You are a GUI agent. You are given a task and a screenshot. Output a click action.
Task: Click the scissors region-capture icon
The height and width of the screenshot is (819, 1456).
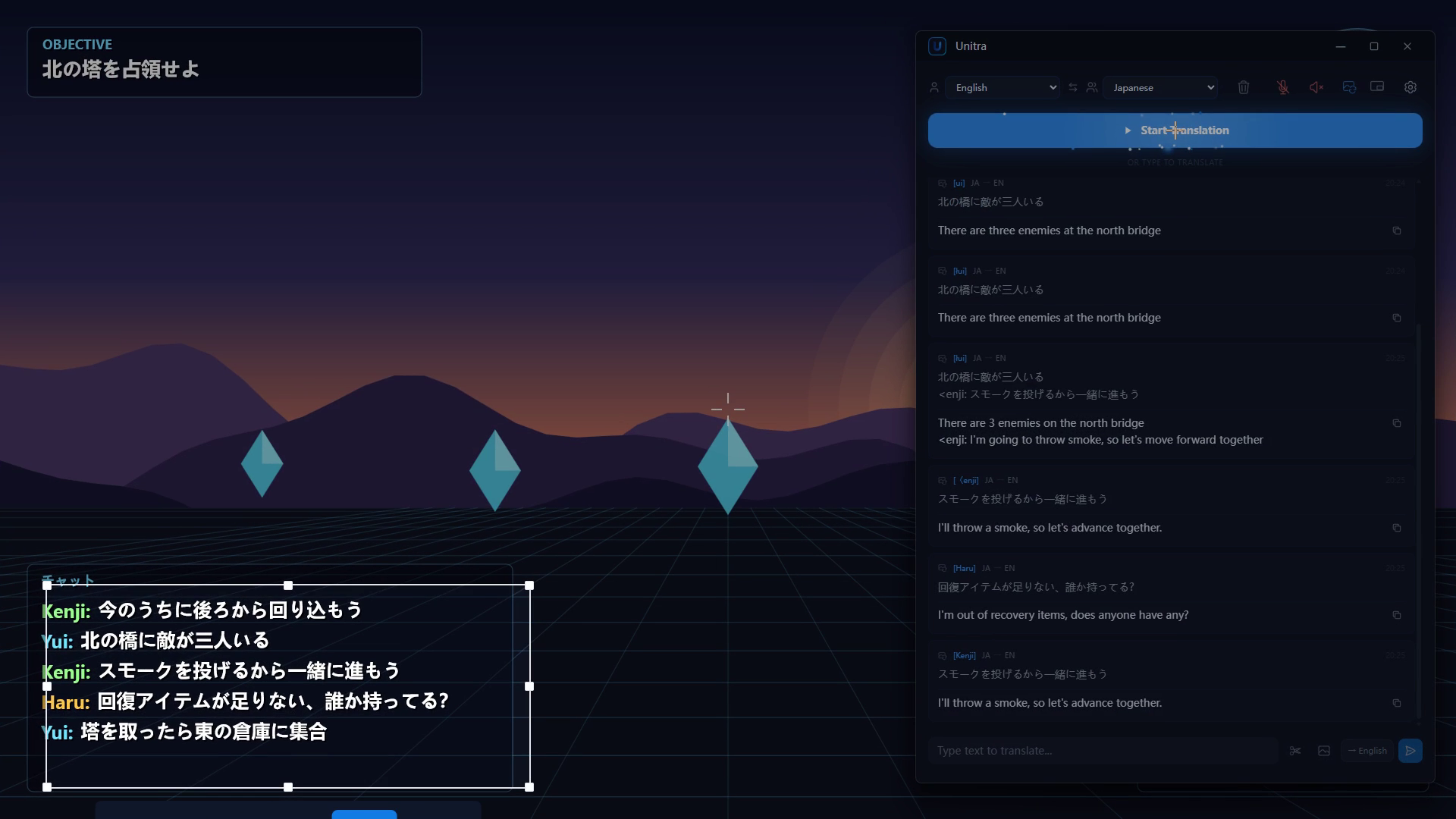[1294, 751]
